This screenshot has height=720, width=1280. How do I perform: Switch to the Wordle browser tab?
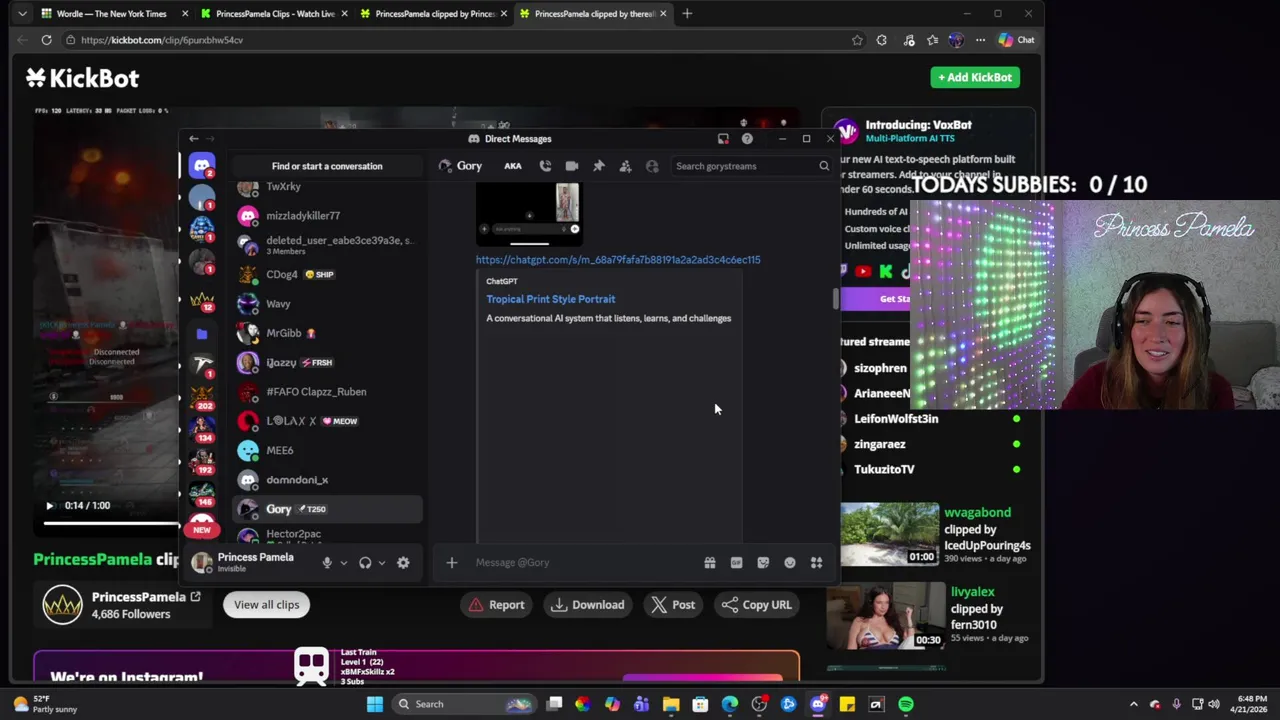(x=114, y=14)
